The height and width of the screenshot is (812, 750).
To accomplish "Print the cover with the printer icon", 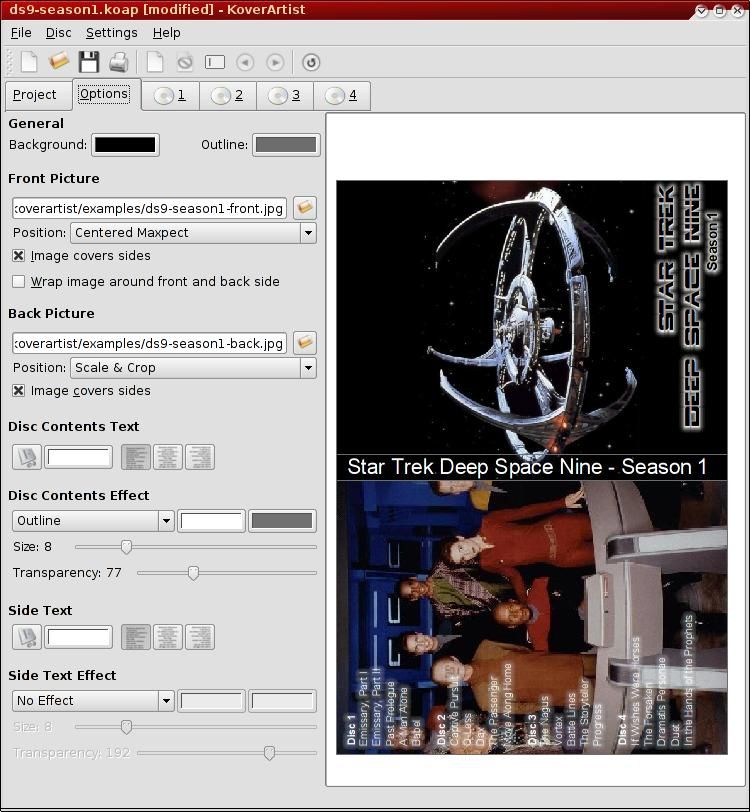I will (119, 63).
